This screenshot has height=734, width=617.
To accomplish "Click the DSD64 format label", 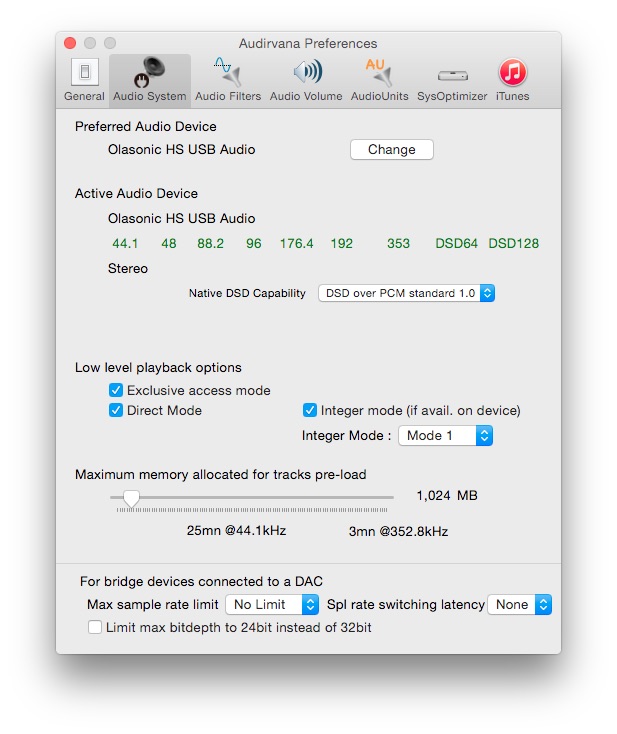I will click(456, 243).
